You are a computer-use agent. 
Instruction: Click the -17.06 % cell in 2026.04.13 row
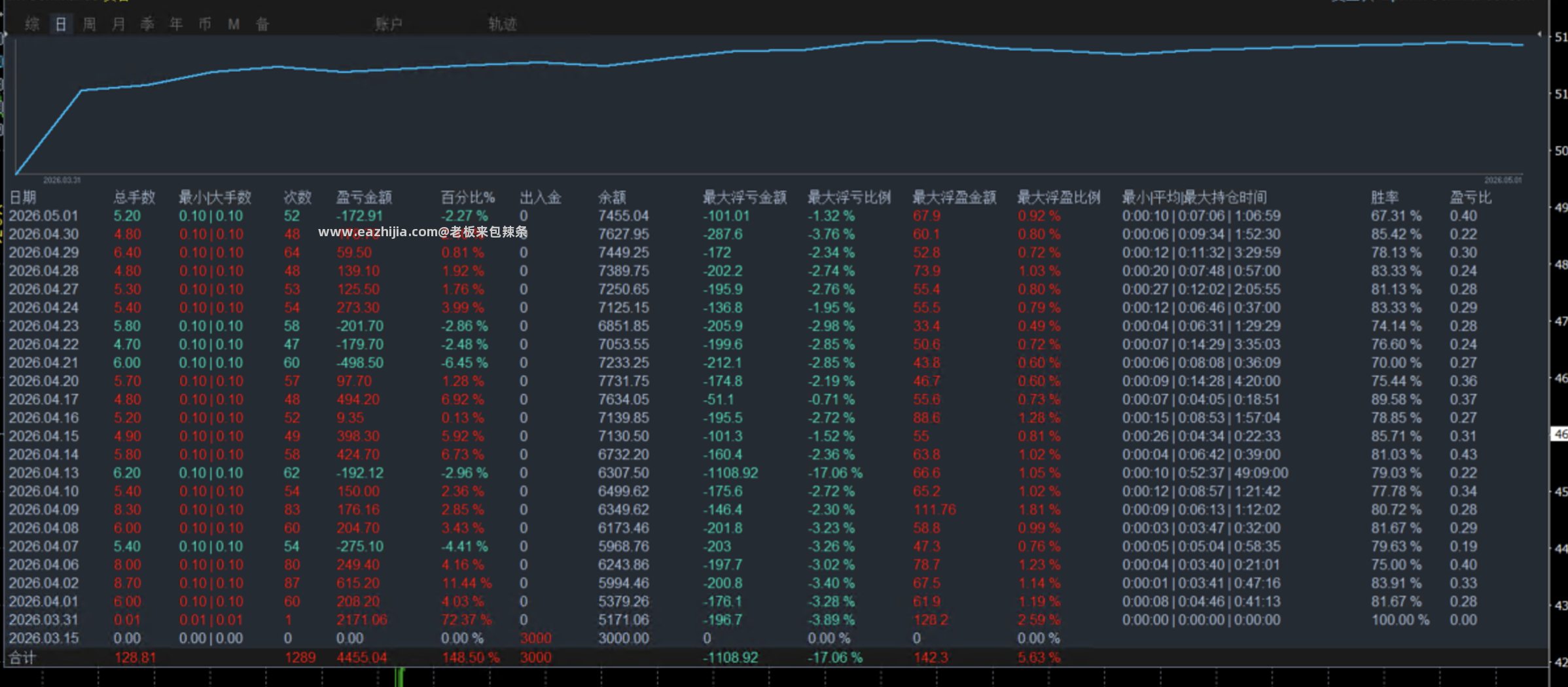coord(834,472)
